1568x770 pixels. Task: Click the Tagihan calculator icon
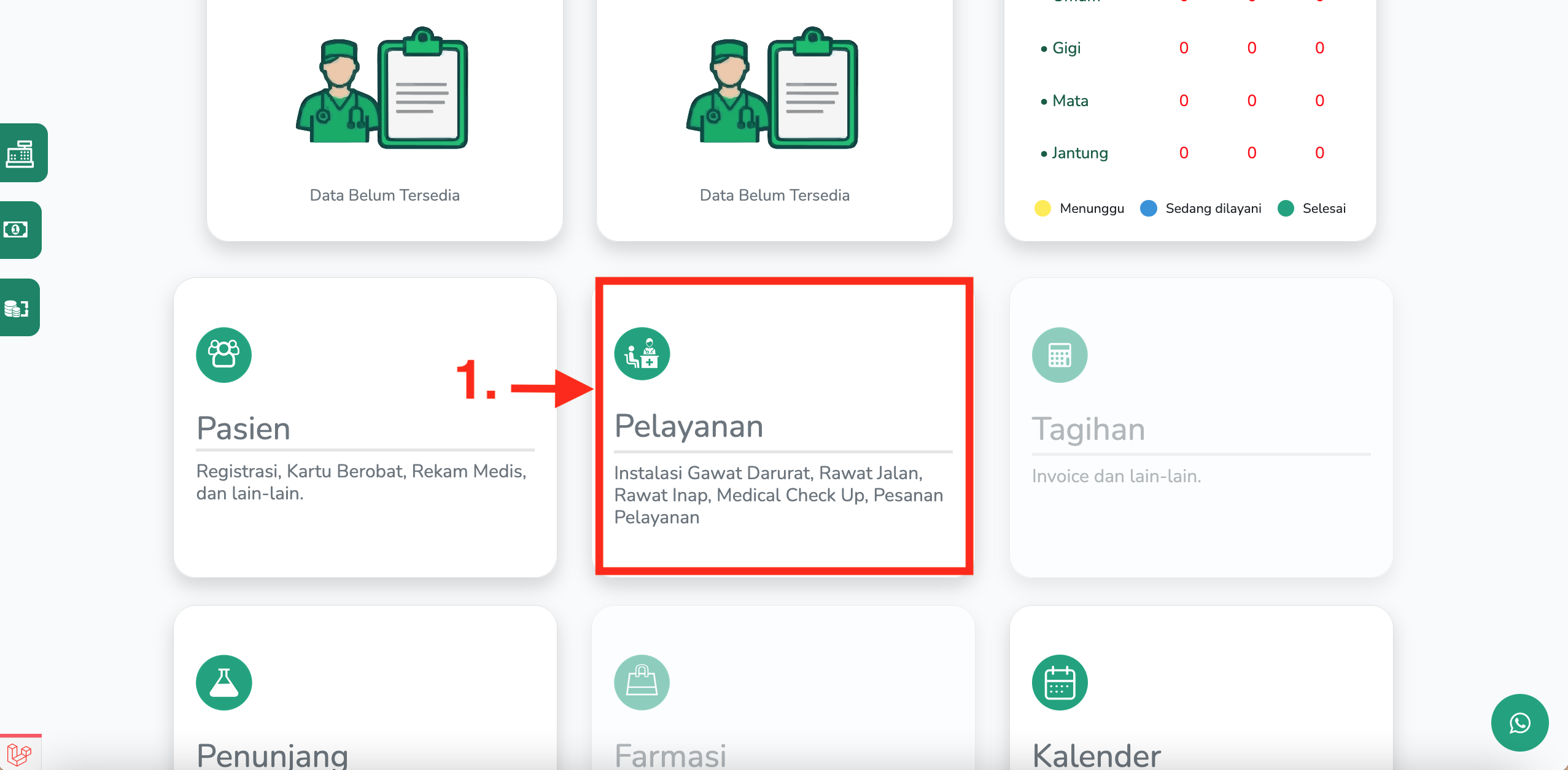coord(1059,355)
